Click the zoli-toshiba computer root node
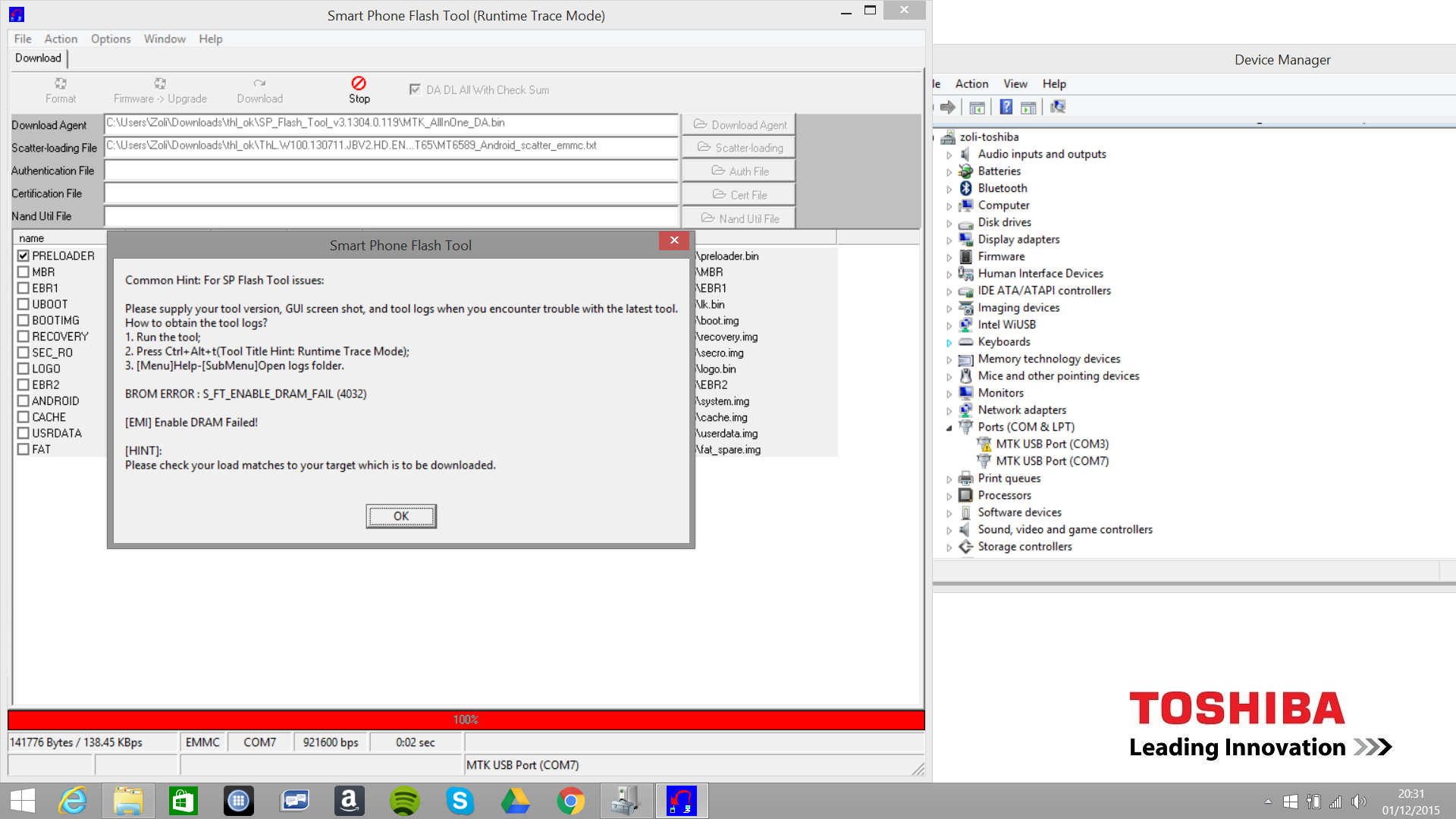Viewport: 1456px width, 819px height. (989, 137)
